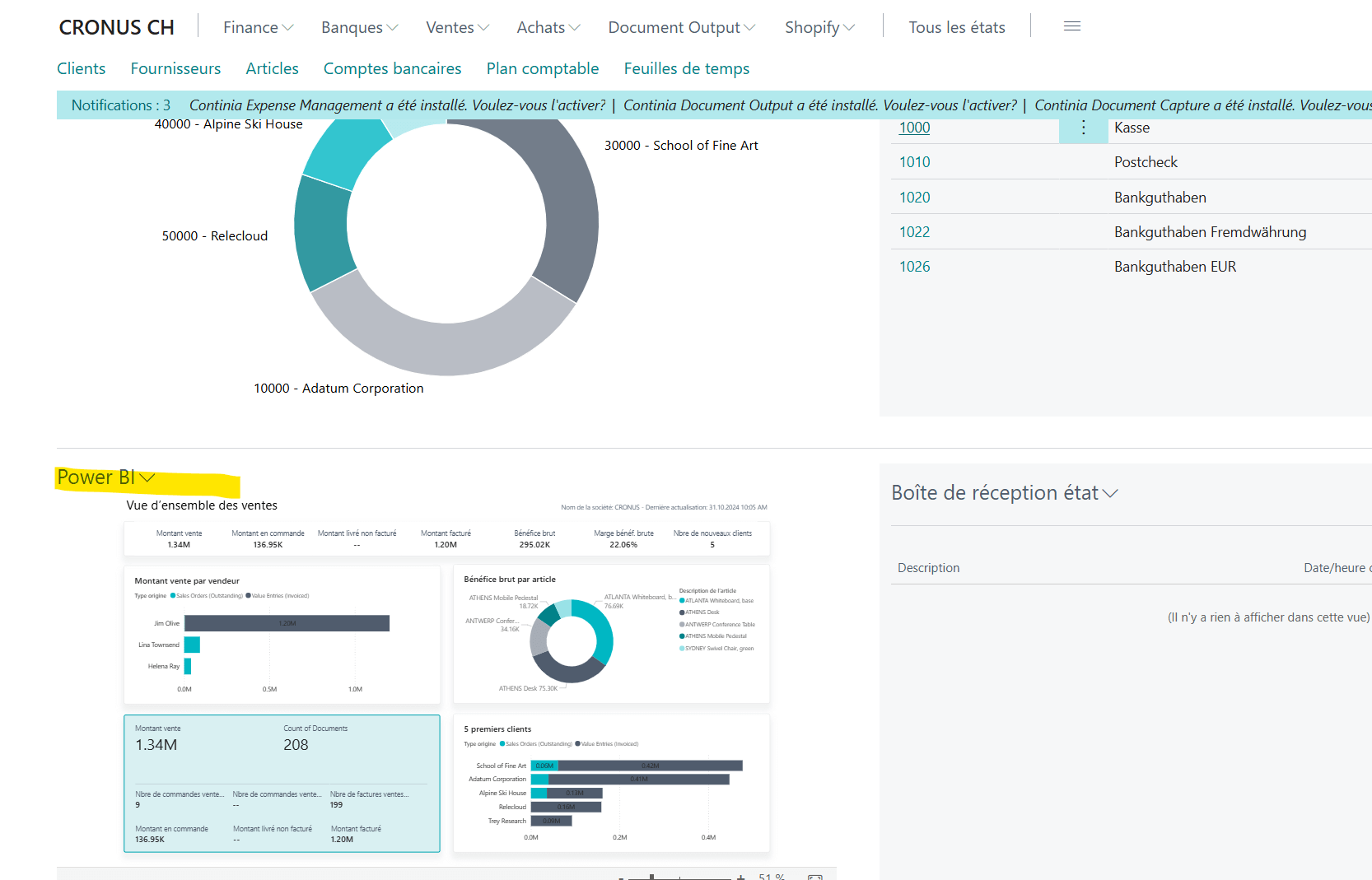Select Tous les états in the top bar
The image size is (1372, 880).
pos(956,27)
